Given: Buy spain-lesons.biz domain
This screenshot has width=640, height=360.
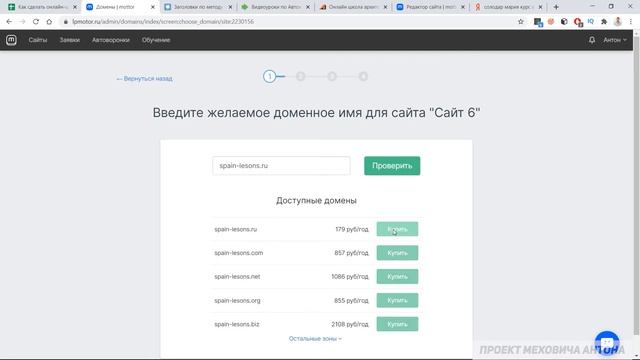Looking at the screenshot, I should [x=397, y=324].
